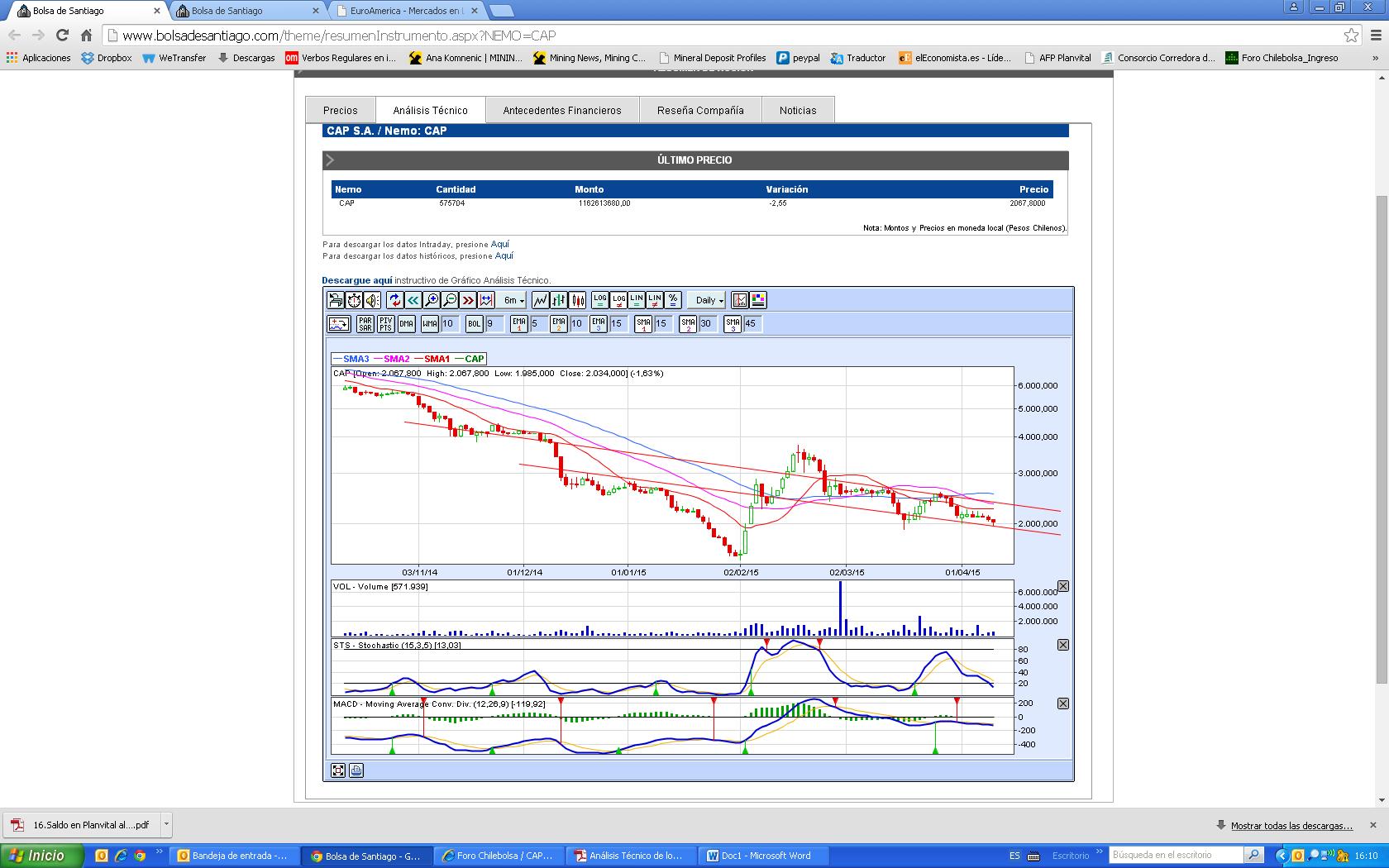This screenshot has width=1389, height=868.
Task: Open Doc1 Microsoft Word from taskbar
Action: click(x=765, y=856)
